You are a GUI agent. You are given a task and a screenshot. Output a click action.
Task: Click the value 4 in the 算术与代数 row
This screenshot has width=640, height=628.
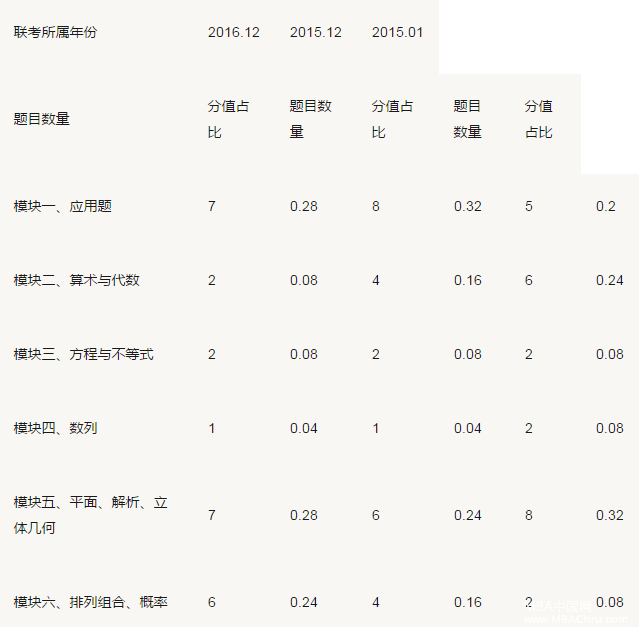pos(376,280)
